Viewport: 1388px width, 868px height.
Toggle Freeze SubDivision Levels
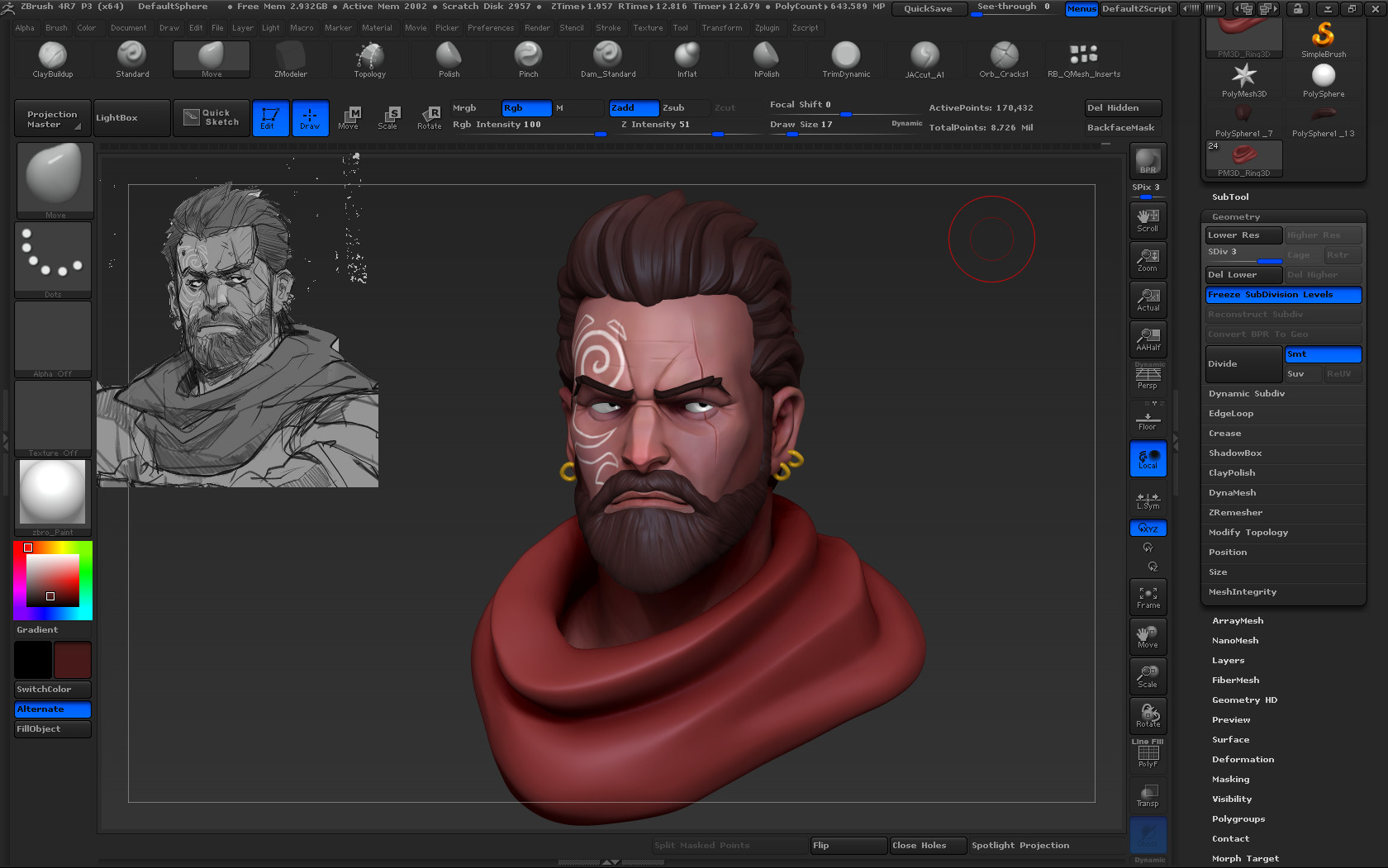(1283, 295)
